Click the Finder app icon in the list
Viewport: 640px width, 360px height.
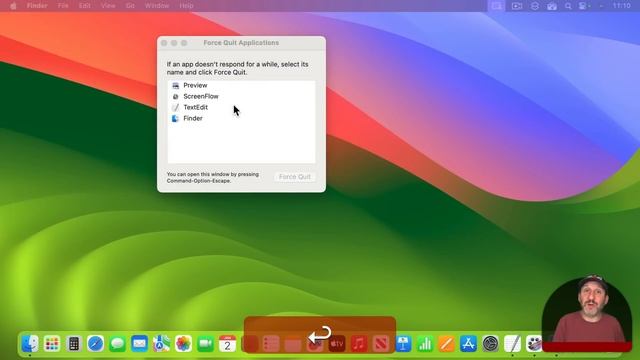[176, 118]
